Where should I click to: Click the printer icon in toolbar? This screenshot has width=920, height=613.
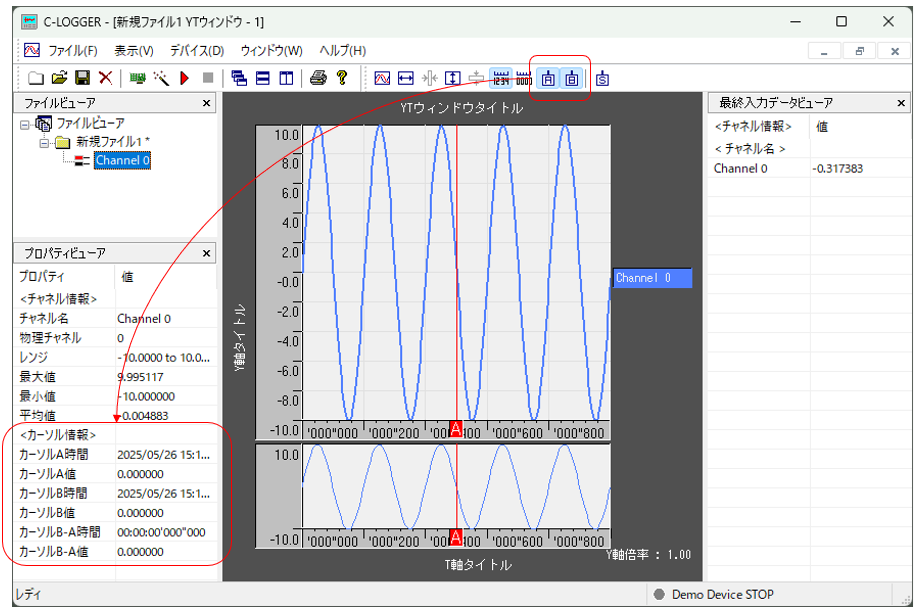click(x=318, y=78)
